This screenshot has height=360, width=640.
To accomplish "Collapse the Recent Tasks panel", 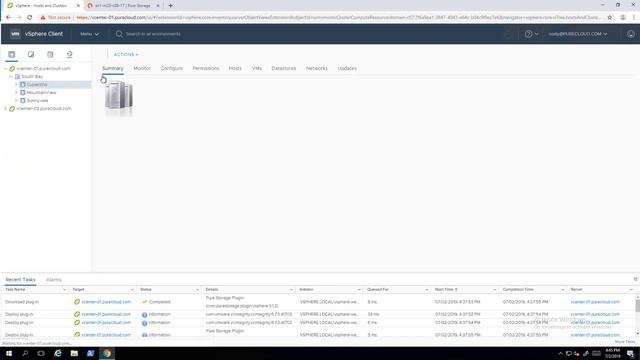I will coord(635,279).
